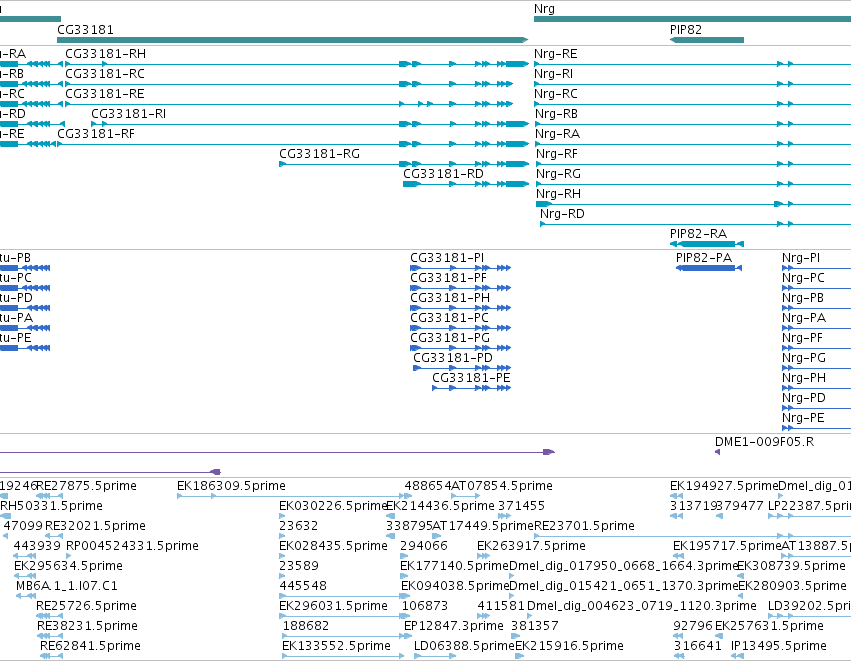Select protein label PIP82-PA
The width and height of the screenshot is (851, 661).
coord(703,258)
